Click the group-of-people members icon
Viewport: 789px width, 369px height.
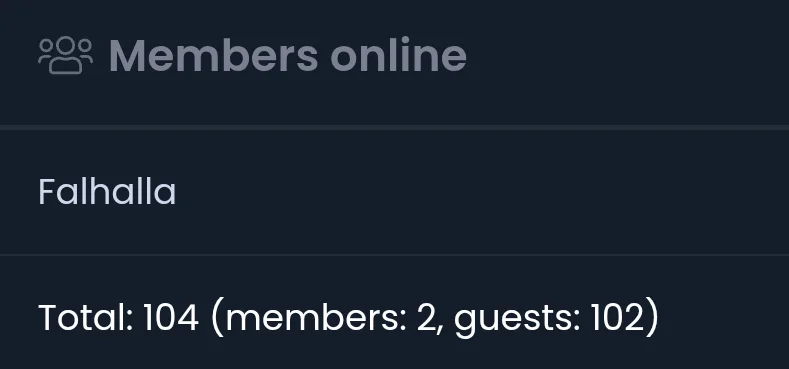(65, 55)
